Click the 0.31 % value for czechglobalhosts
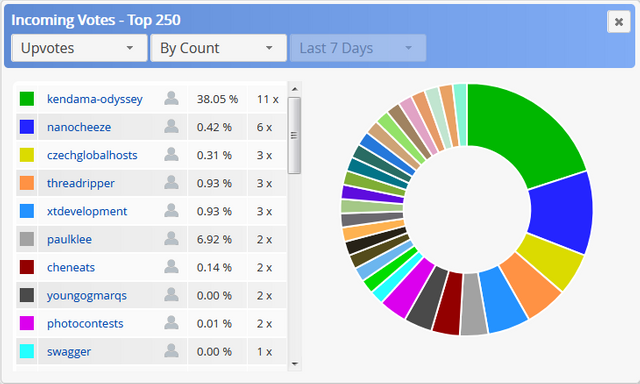 pyautogui.click(x=214, y=155)
